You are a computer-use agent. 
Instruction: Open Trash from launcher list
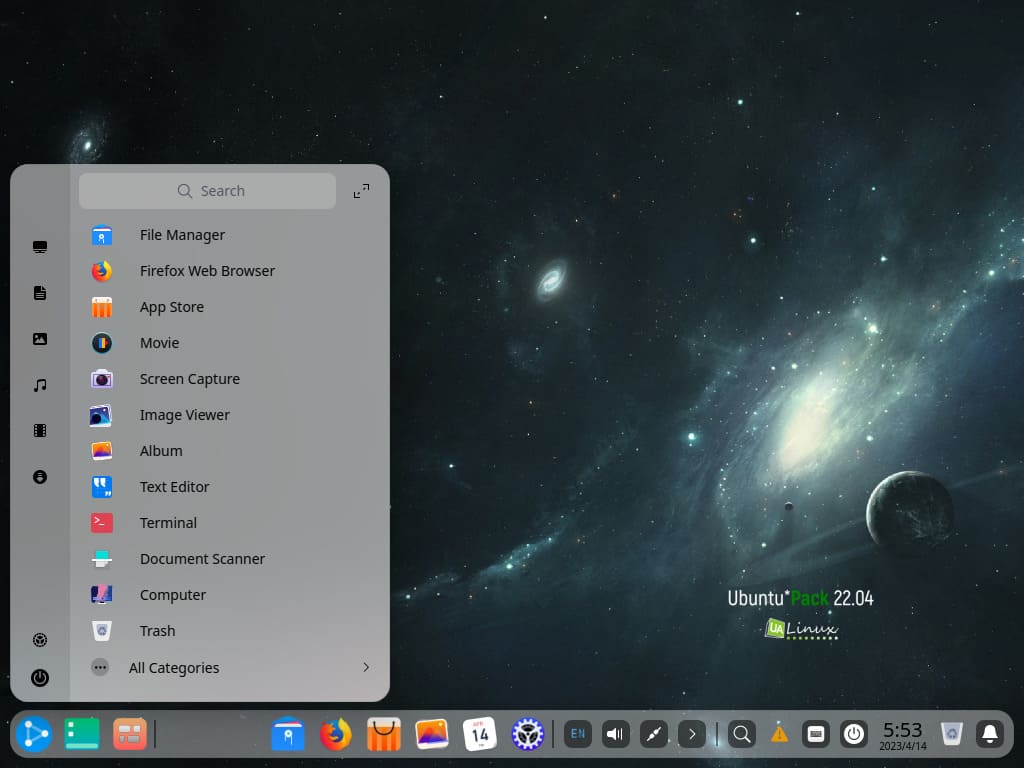(231, 630)
